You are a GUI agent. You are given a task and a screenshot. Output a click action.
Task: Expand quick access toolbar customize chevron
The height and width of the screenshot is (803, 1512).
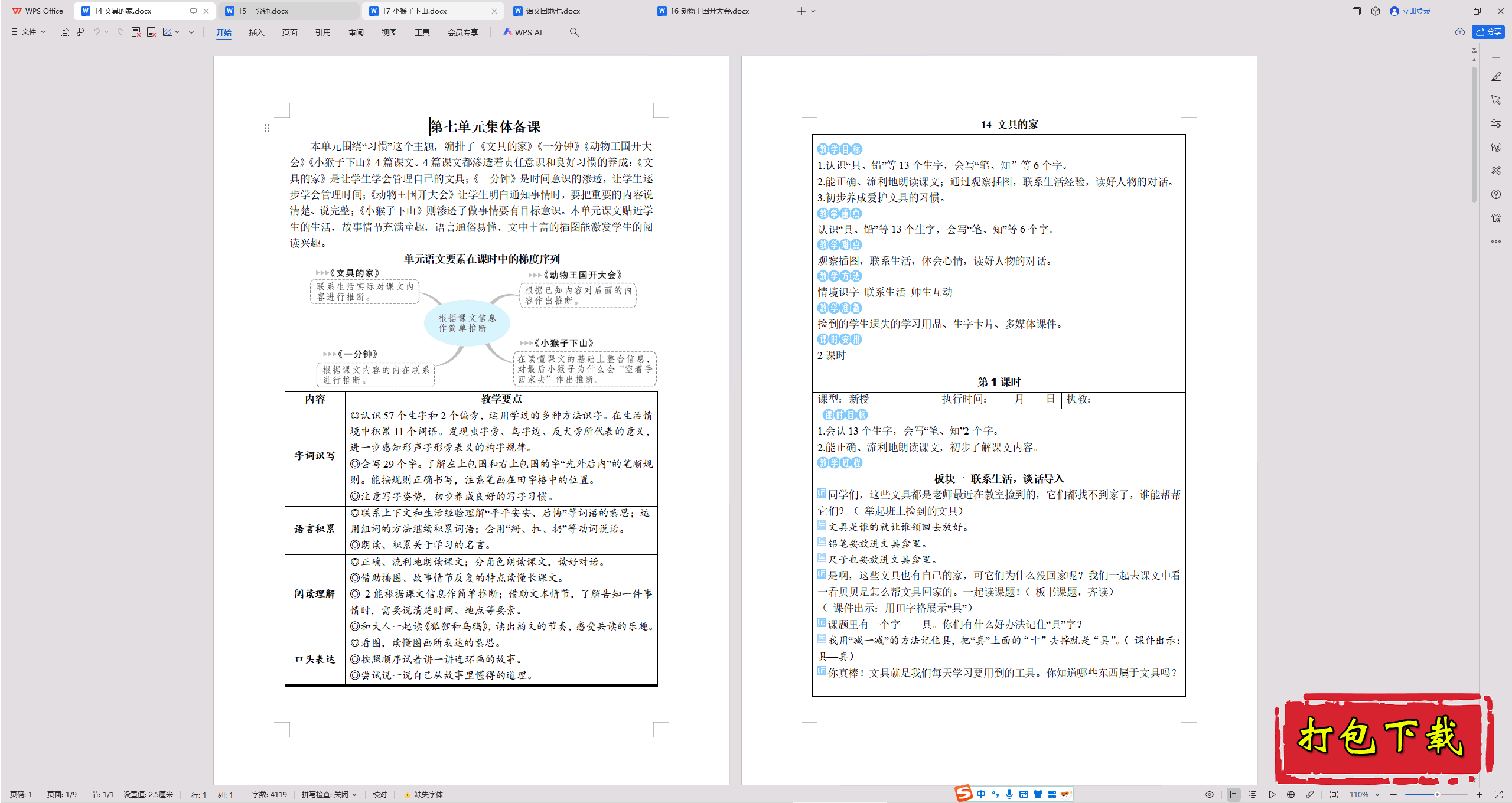point(191,32)
